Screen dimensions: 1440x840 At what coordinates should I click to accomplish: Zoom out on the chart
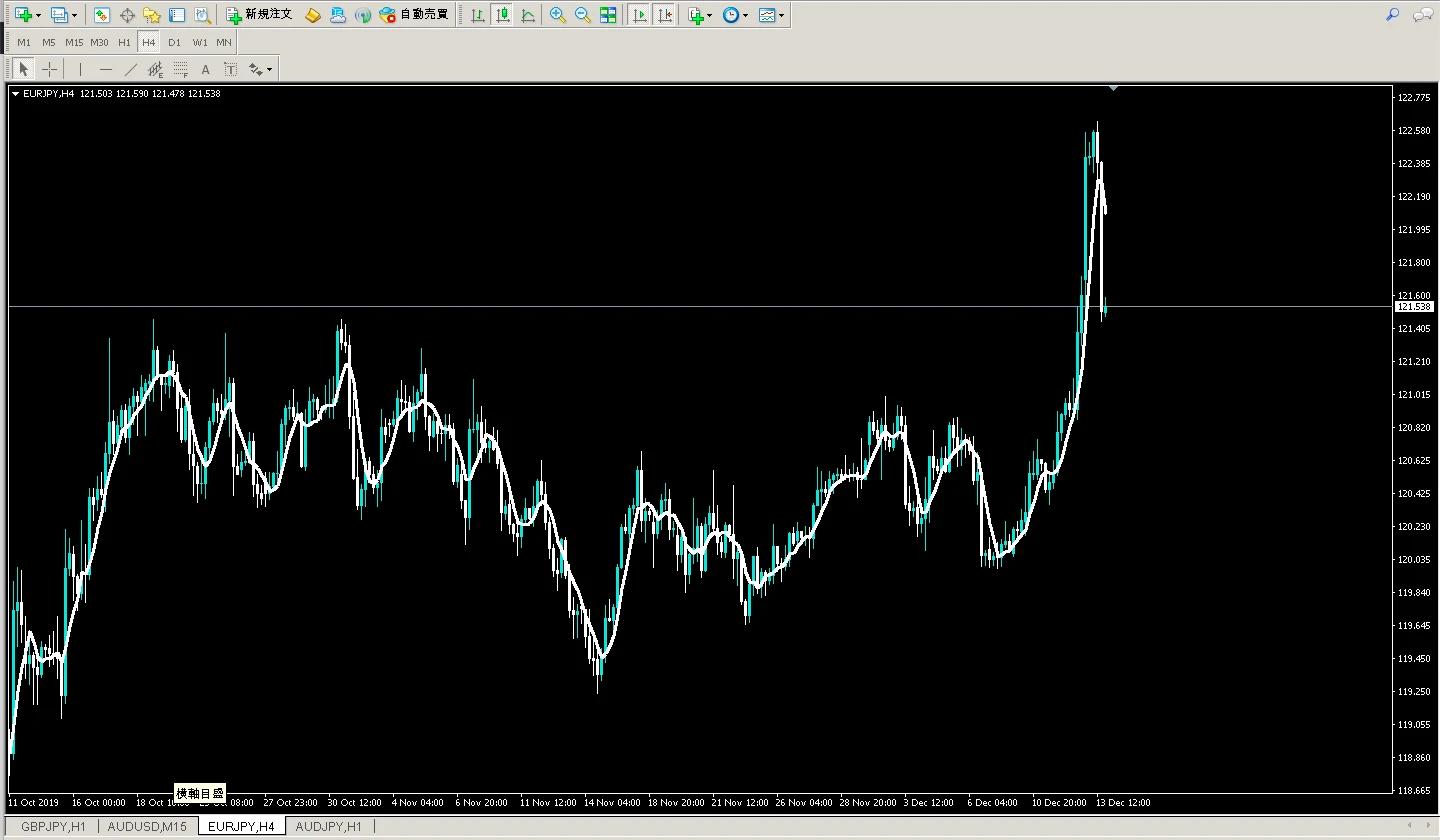[x=582, y=15]
